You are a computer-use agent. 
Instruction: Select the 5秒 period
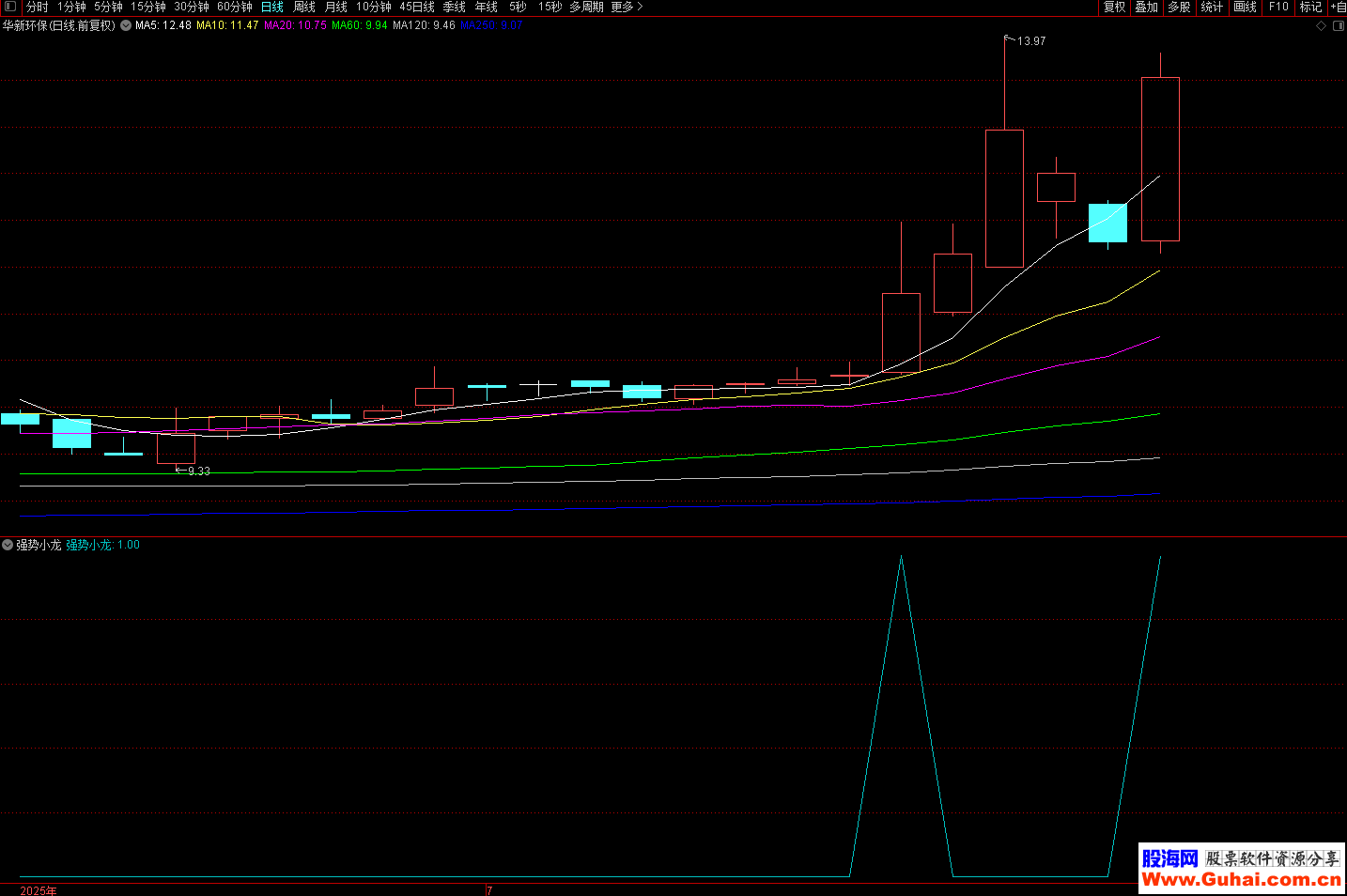click(x=518, y=7)
